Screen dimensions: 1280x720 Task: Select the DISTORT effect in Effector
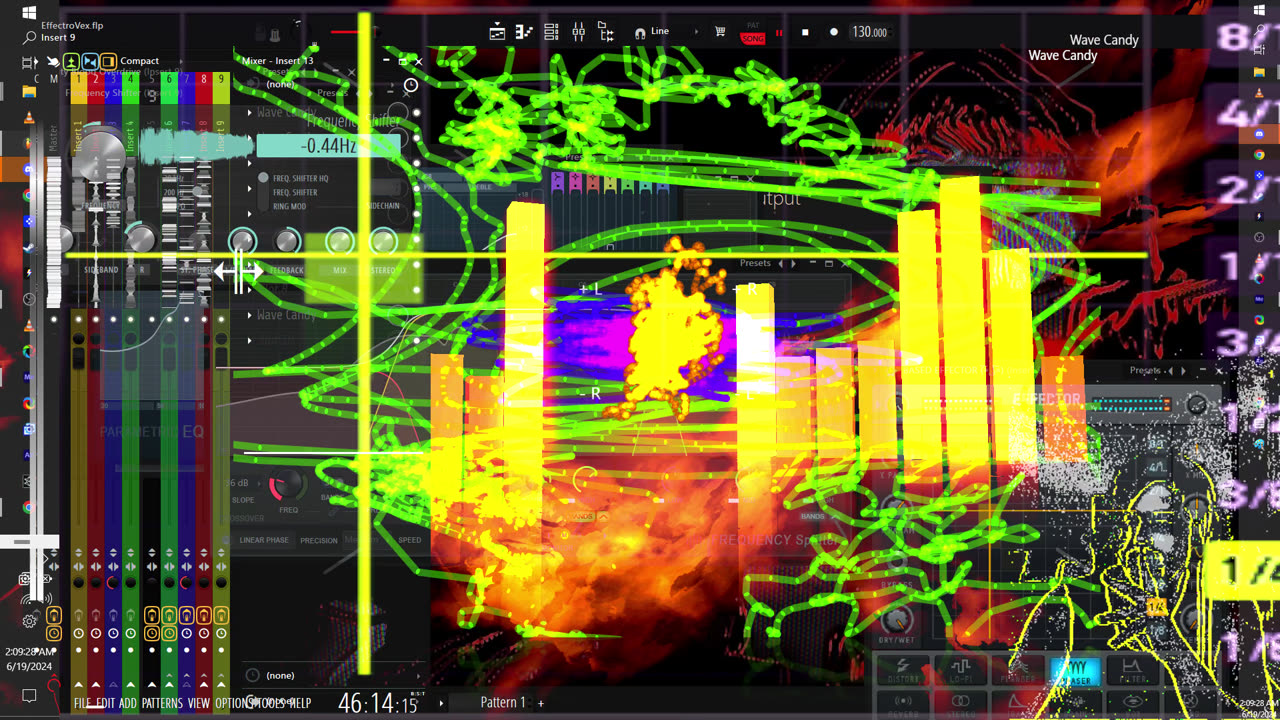point(903,669)
